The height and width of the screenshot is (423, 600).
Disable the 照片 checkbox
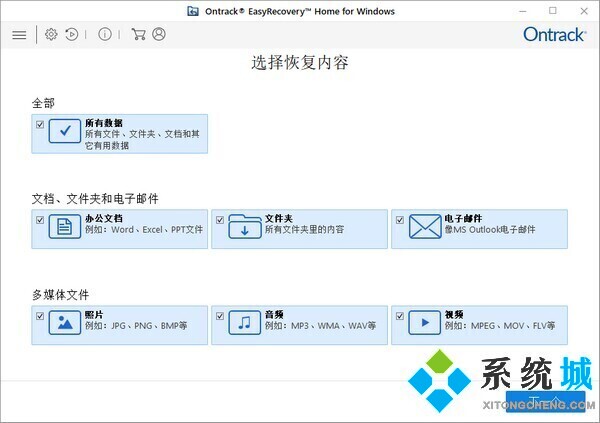coord(40,316)
